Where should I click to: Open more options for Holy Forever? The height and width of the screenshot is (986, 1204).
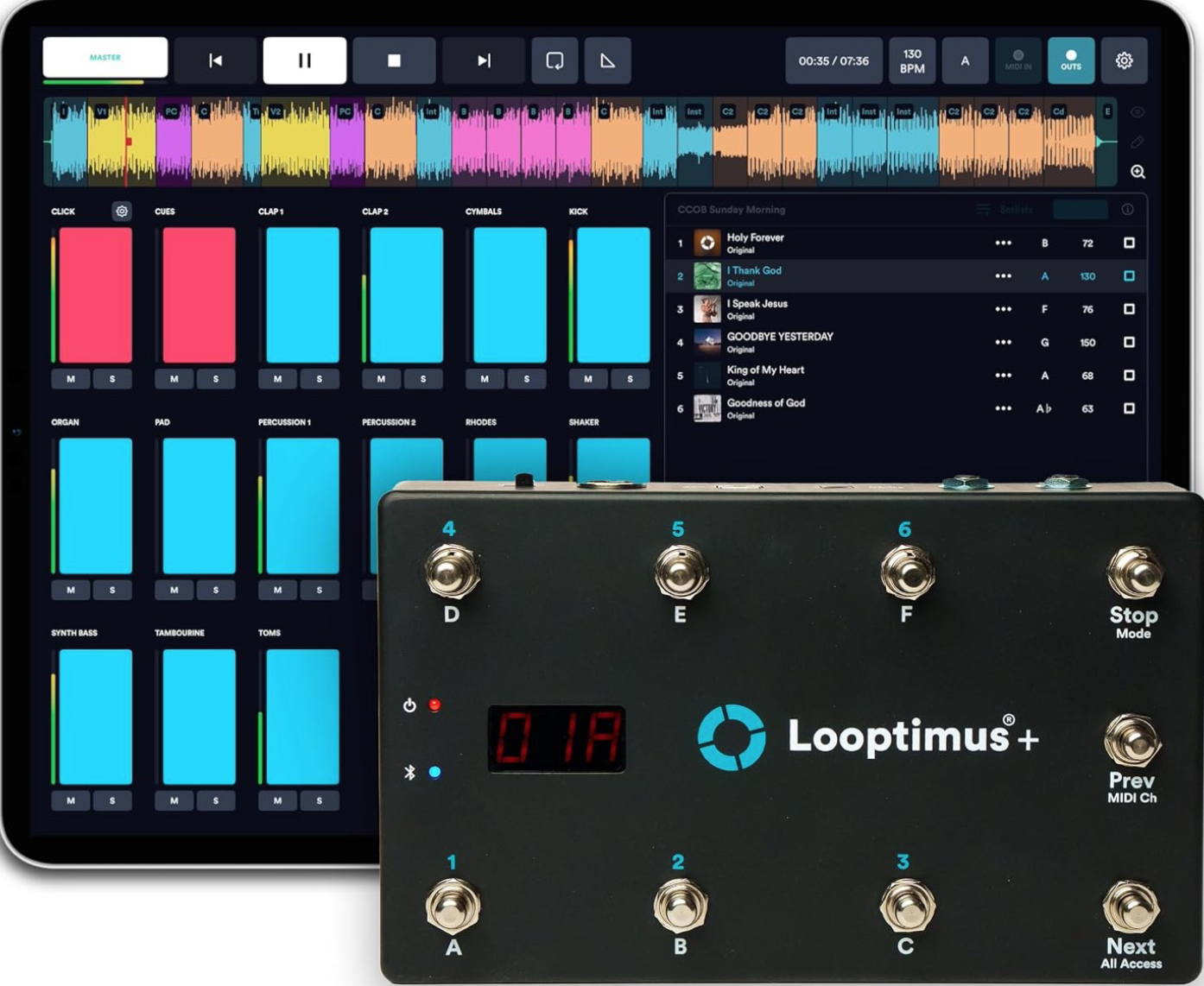point(1003,243)
